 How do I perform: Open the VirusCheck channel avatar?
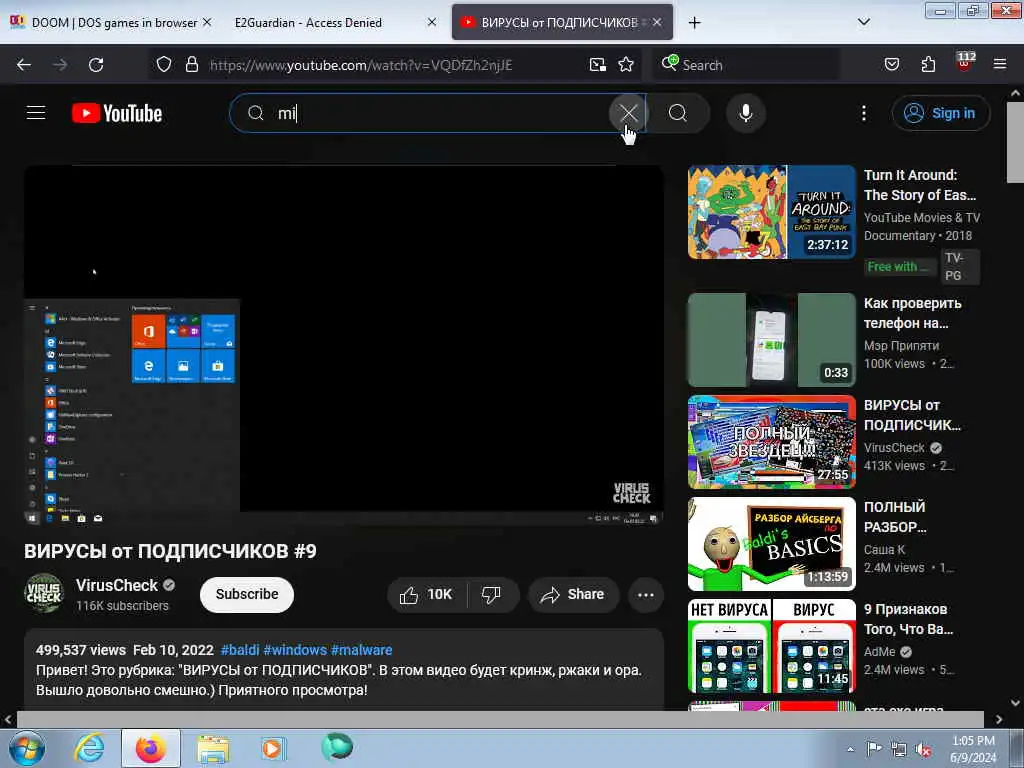click(44, 593)
